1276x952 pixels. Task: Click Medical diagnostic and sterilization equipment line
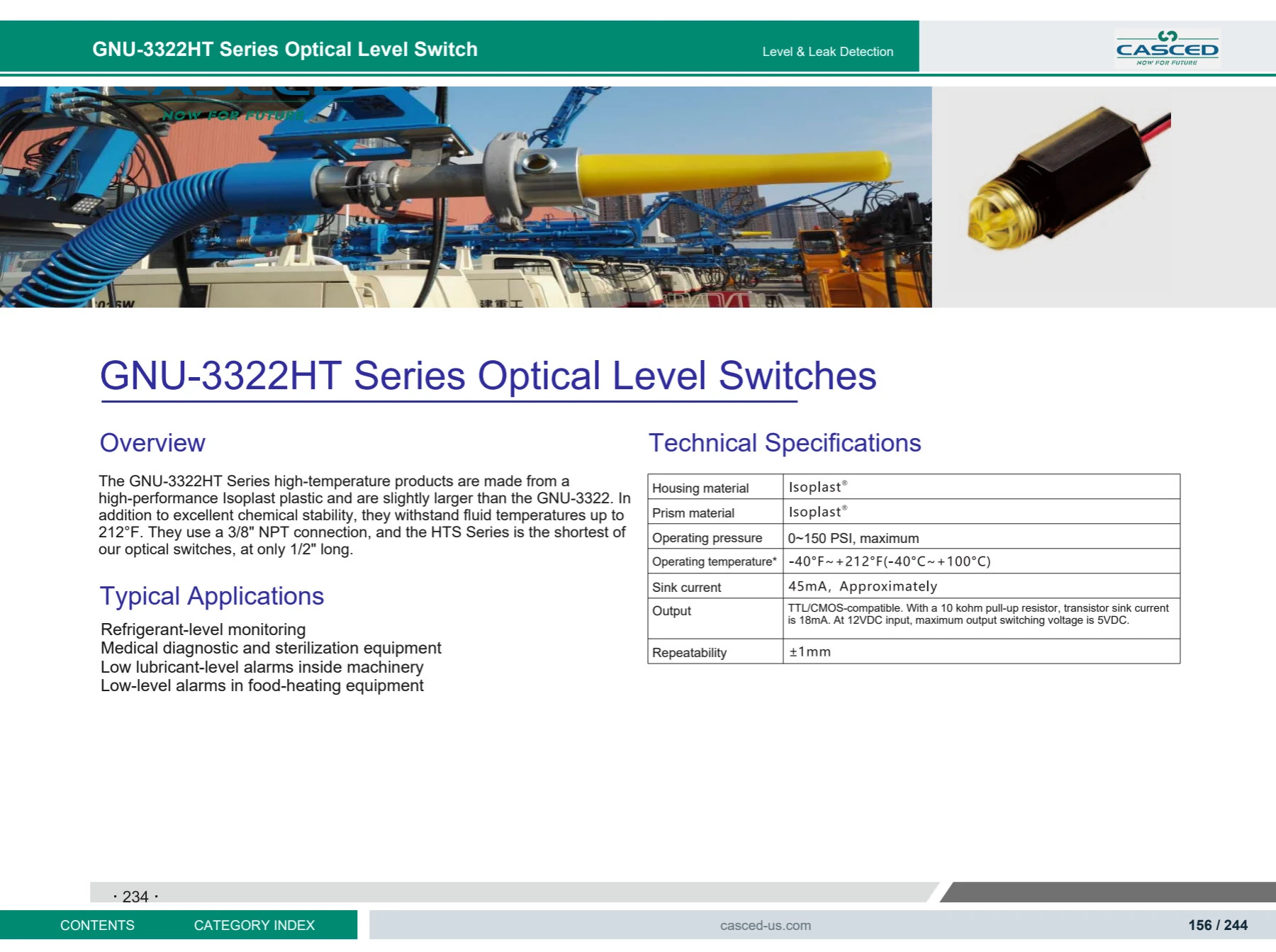(271, 648)
